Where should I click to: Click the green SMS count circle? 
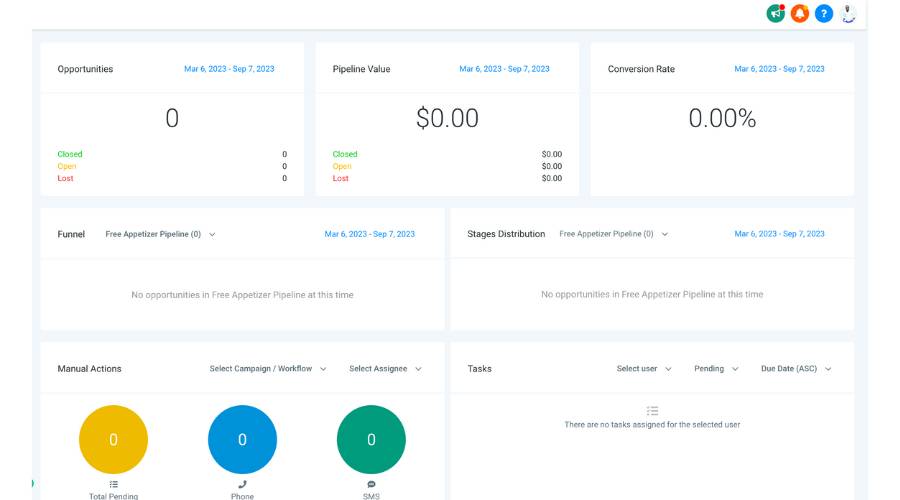pyautogui.click(x=371, y=440)
